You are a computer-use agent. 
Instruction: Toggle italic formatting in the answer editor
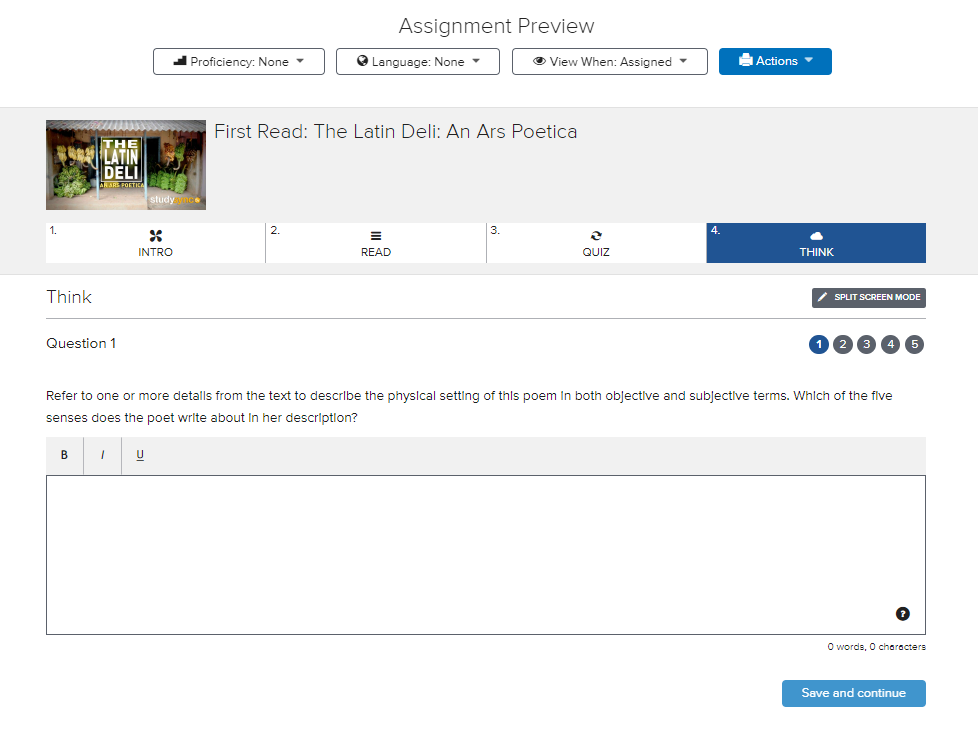102,455
